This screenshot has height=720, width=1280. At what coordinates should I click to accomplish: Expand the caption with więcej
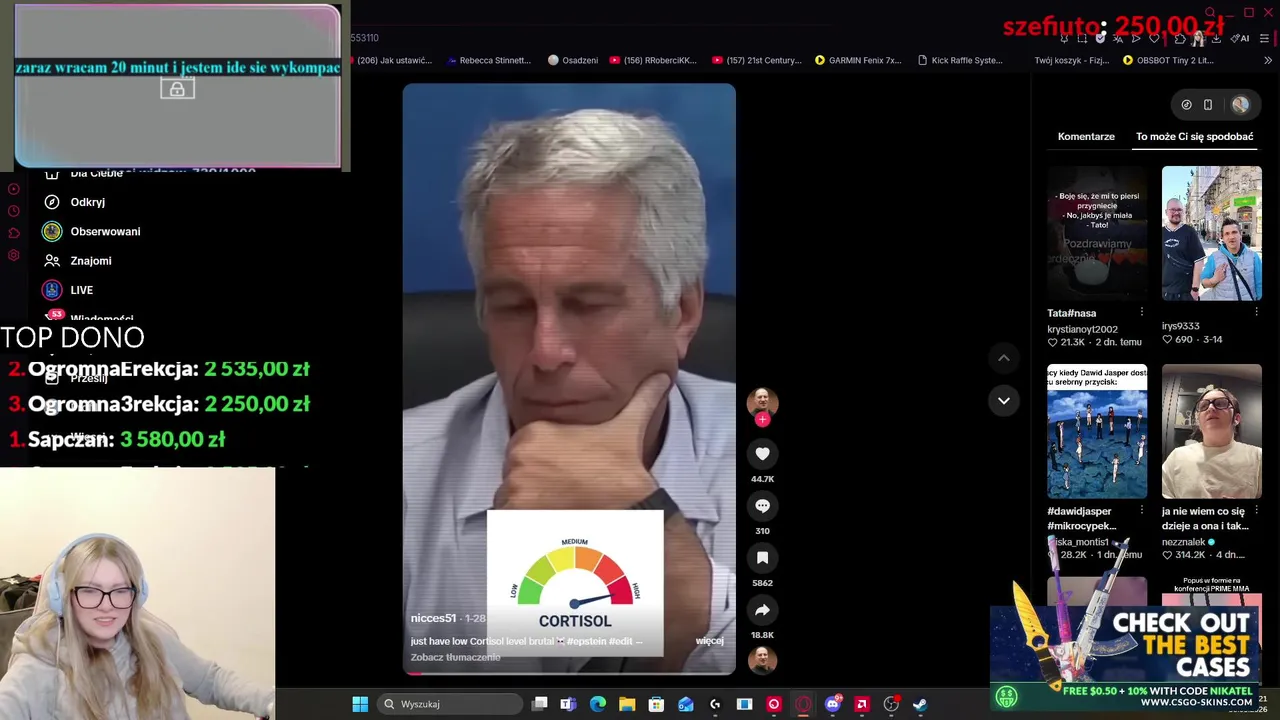coord(709,641)
